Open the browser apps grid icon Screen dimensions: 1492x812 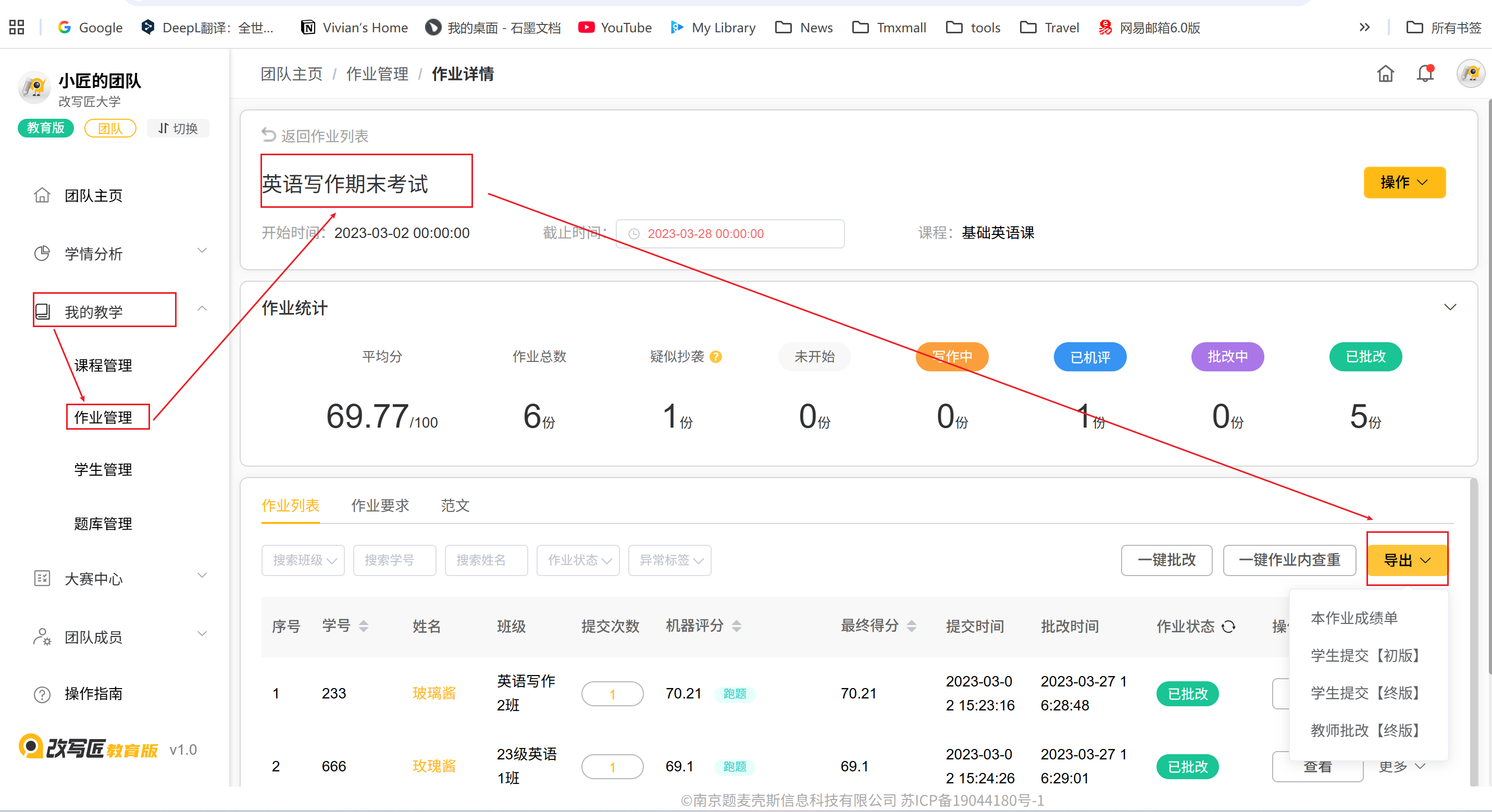tap(17, 27)
